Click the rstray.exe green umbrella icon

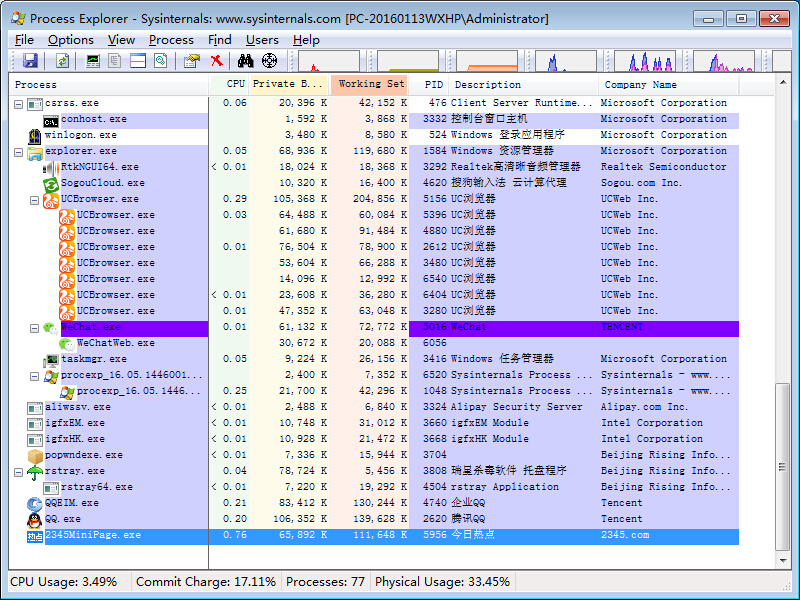[x=35, y=472]
